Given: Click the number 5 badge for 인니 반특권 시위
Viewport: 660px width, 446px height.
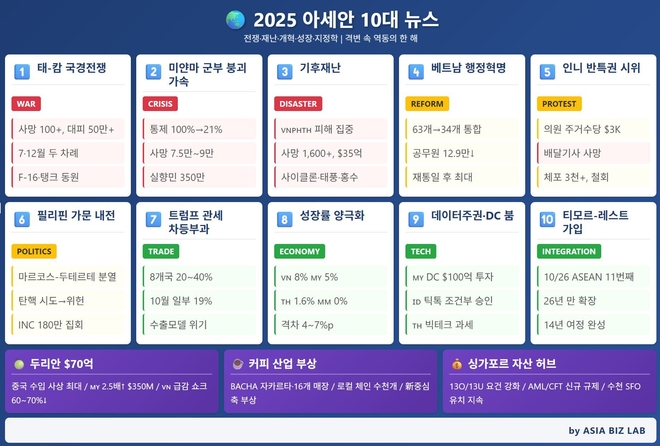Looking at the screenshot, I should [x=547, y=71].
